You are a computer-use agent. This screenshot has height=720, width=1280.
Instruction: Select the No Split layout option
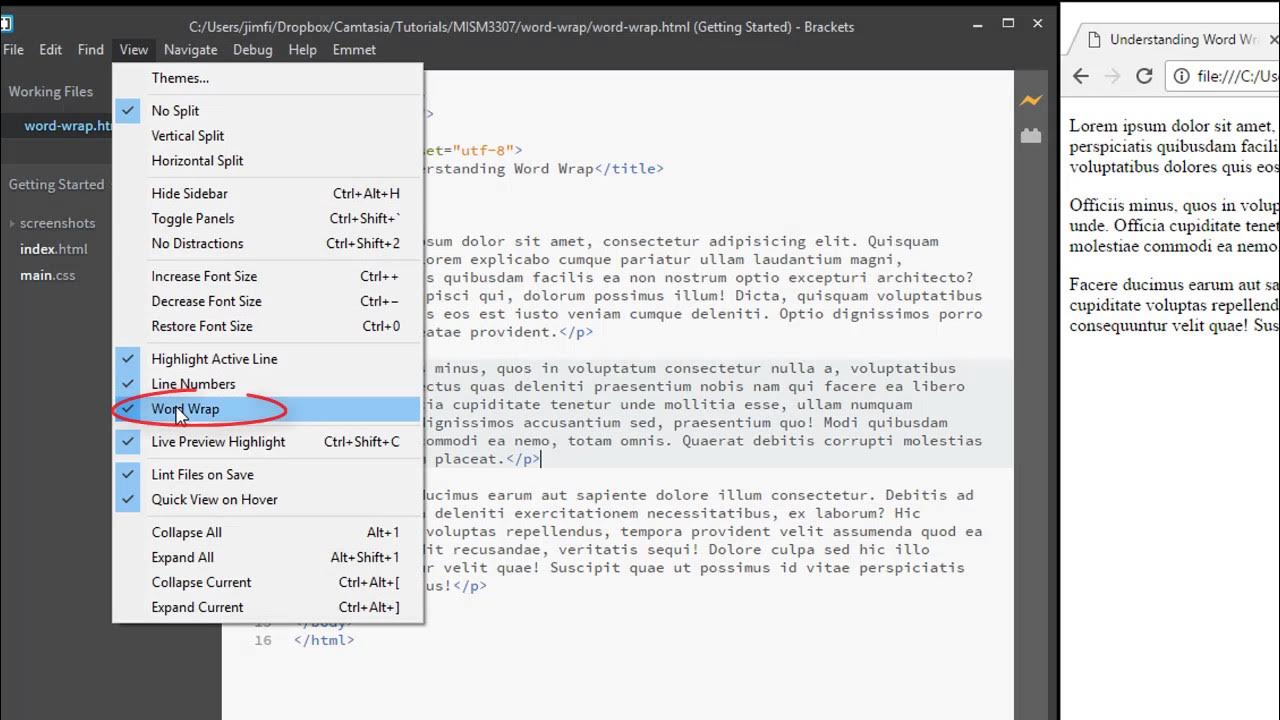pos(267,111)
